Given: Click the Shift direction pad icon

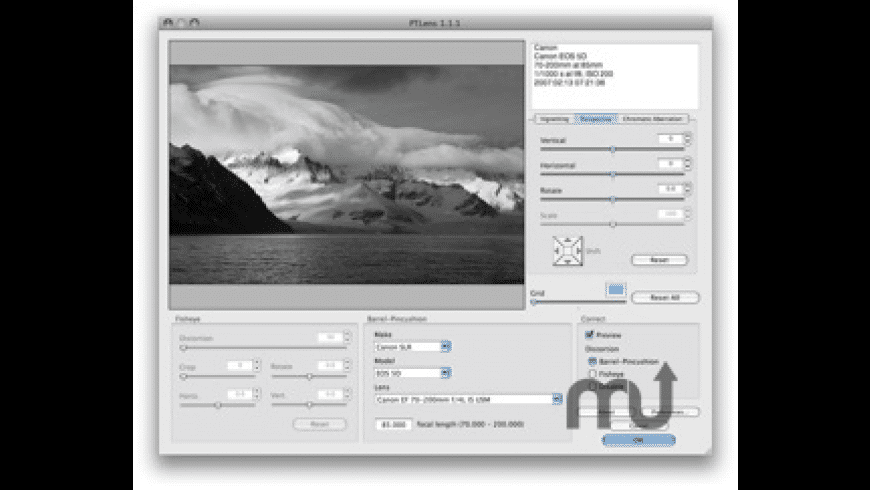Looking at the screenshot, I should pos(568,251).
